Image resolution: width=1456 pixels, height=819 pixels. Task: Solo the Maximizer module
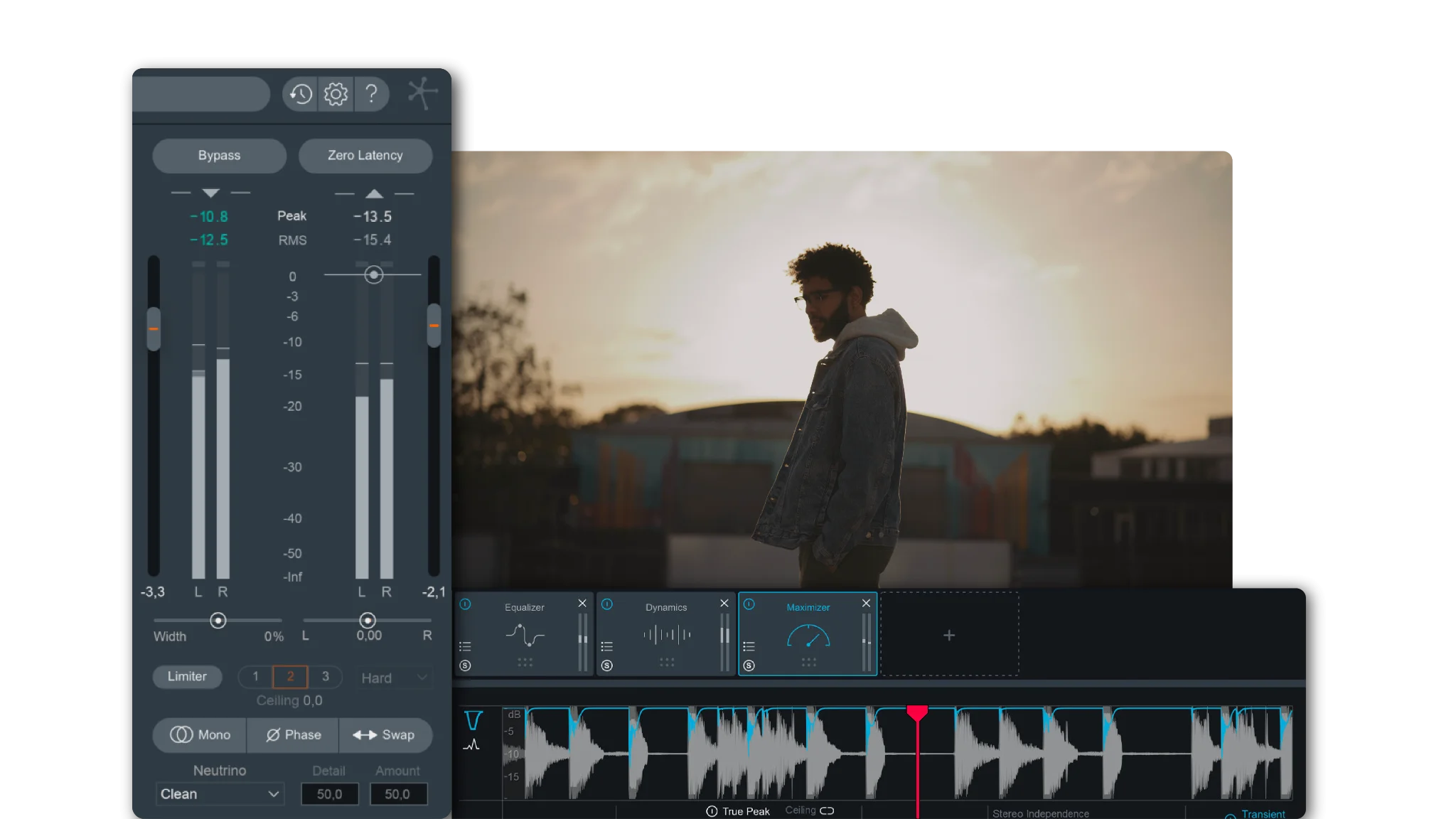coord(749,665)
